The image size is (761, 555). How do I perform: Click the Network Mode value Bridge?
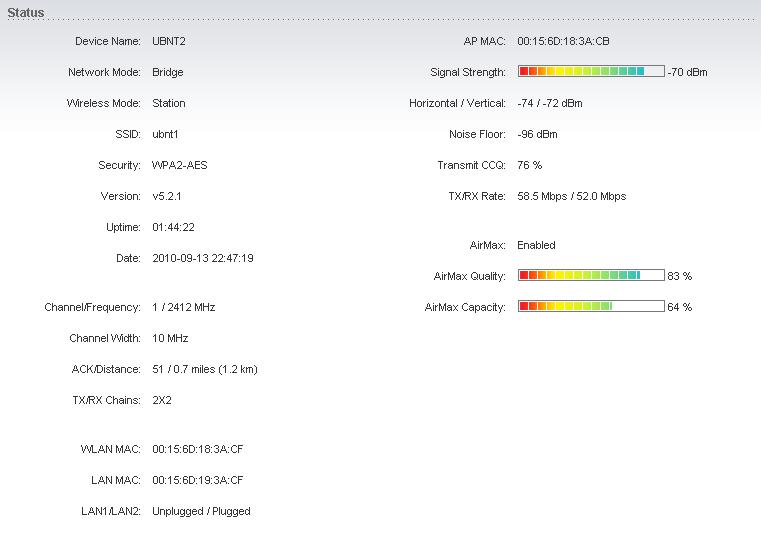click(x=168, y=72)
